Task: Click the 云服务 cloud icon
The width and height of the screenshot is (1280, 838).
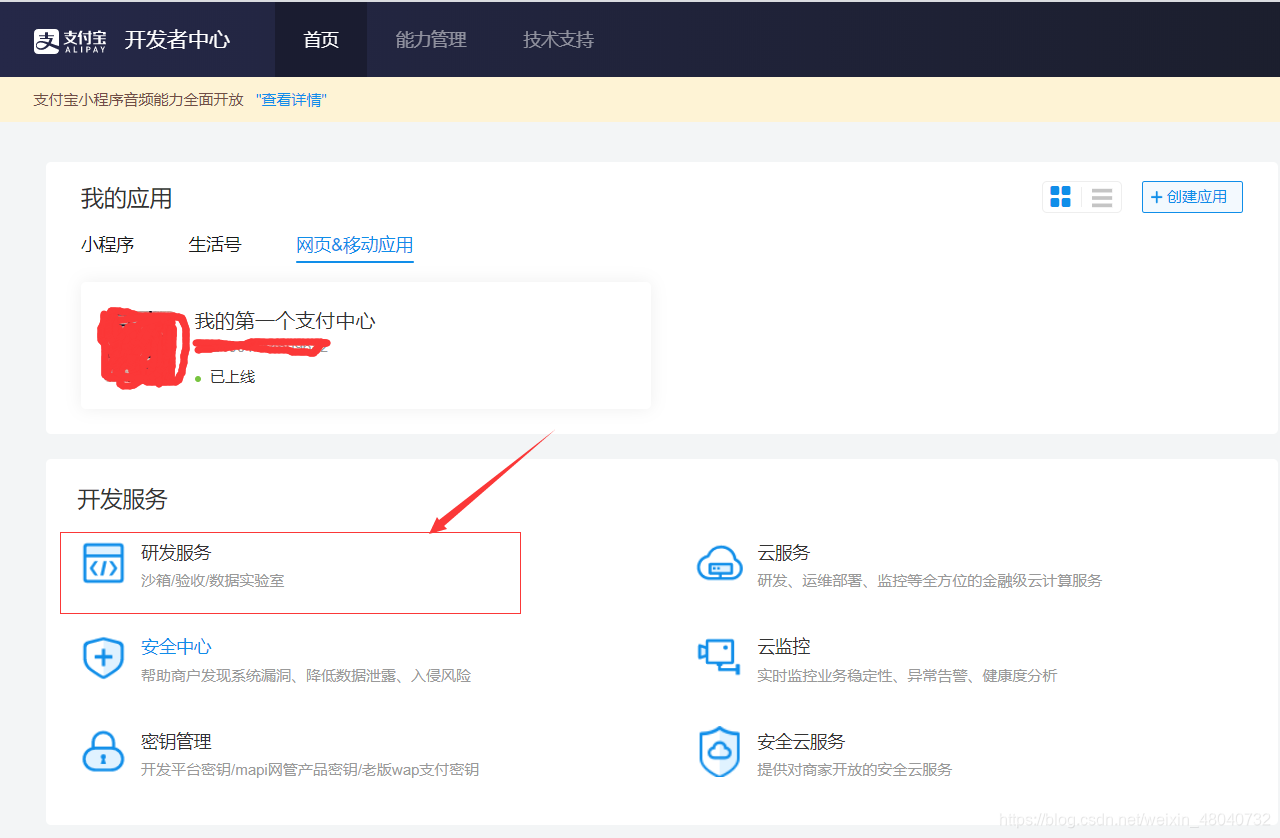Action: [720, 565]
